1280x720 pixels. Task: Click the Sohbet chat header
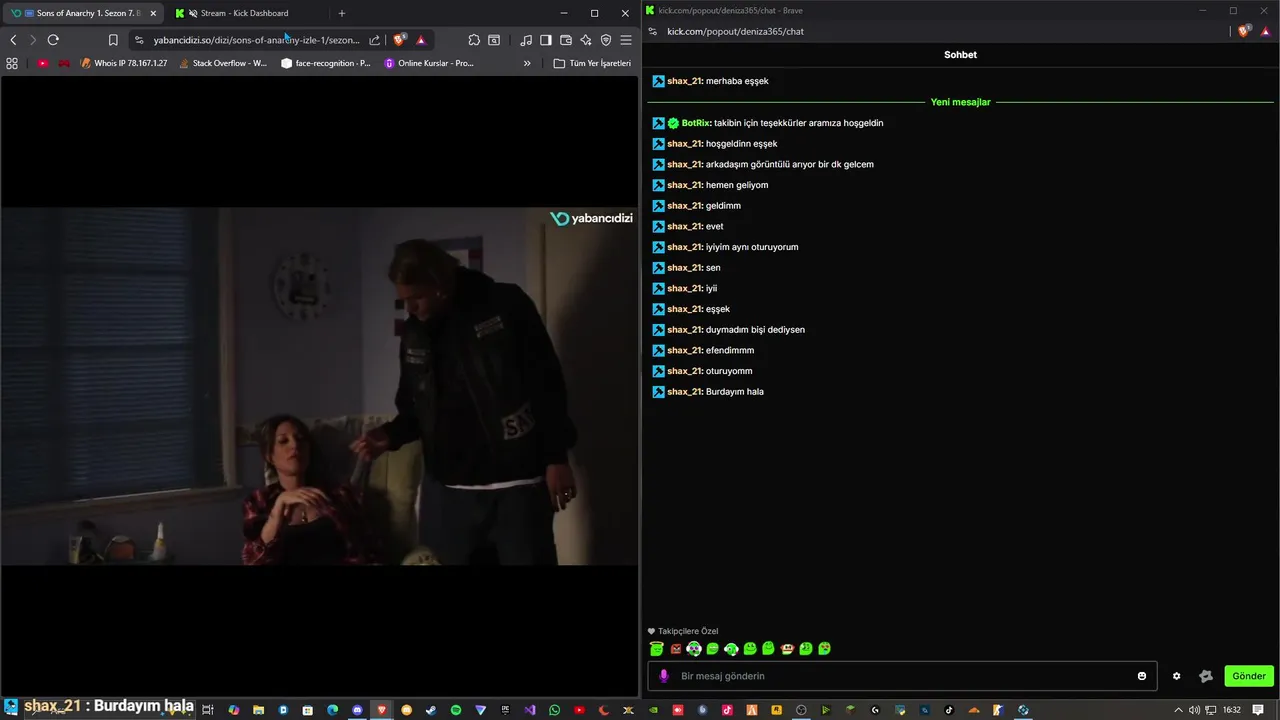pos(960,55)
